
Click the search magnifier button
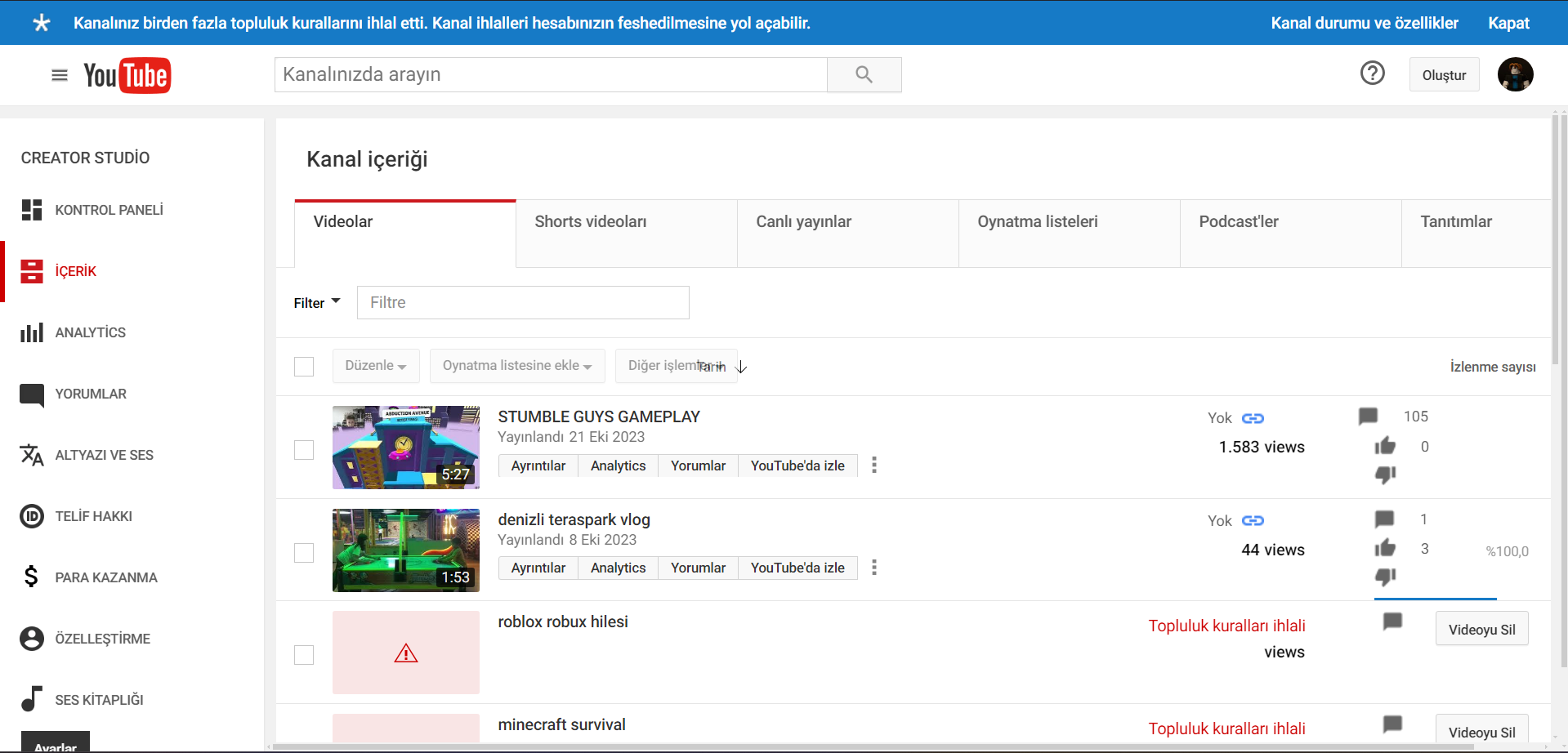(864, 74)
